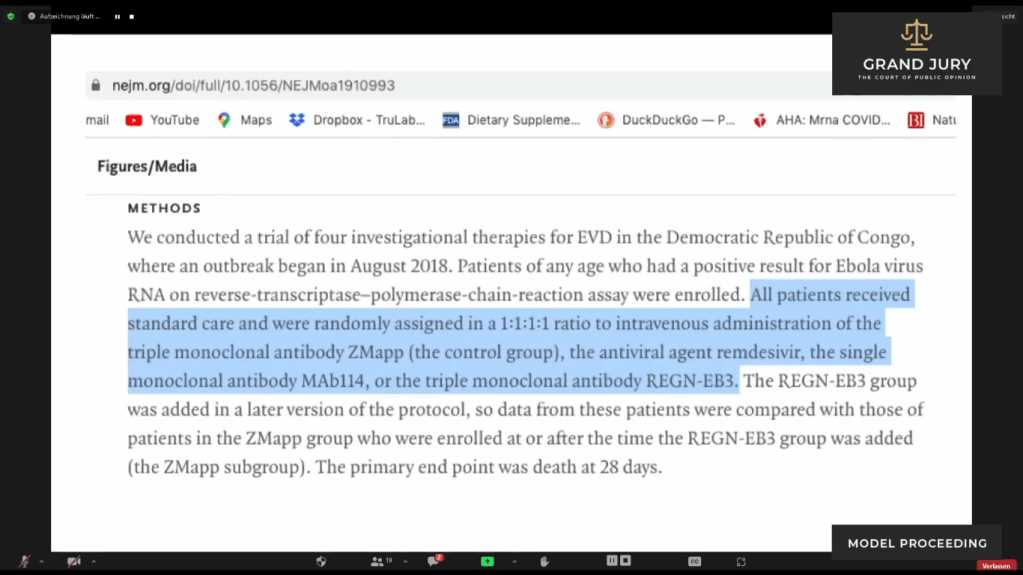Open the YouTube bookmark

(162, 120)
